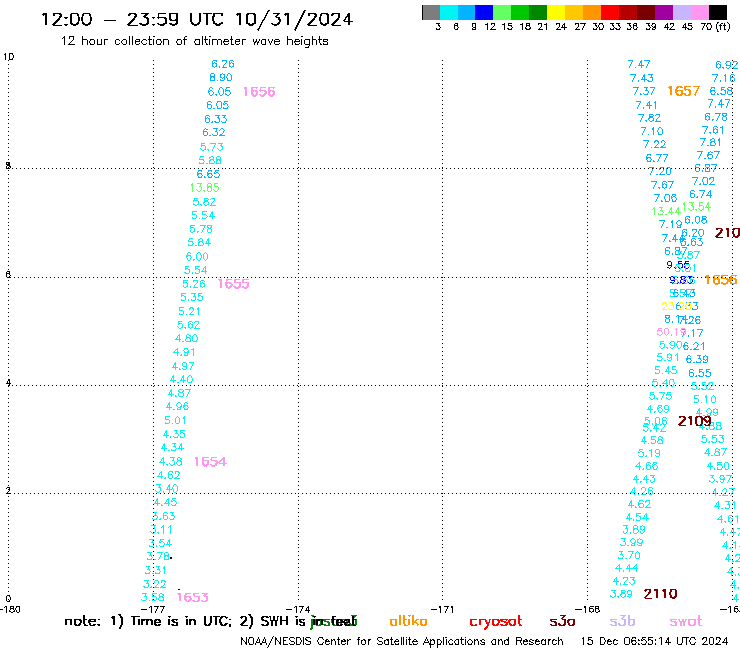
Task: Click the wave height value 3.70
Action: click(x=629, y=556)
